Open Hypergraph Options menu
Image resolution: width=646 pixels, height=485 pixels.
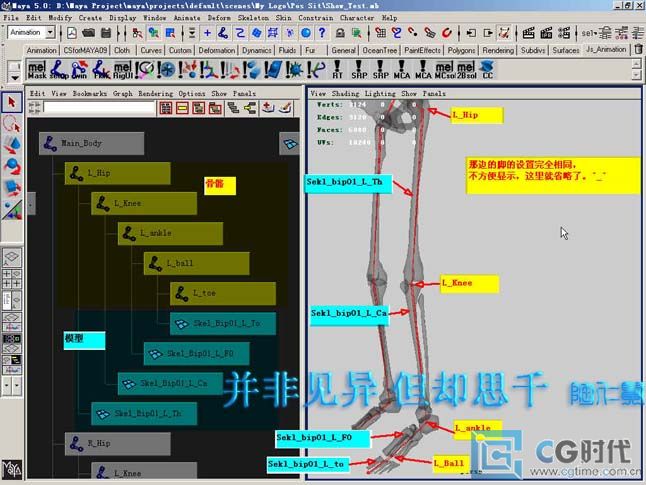pos(192,94)
